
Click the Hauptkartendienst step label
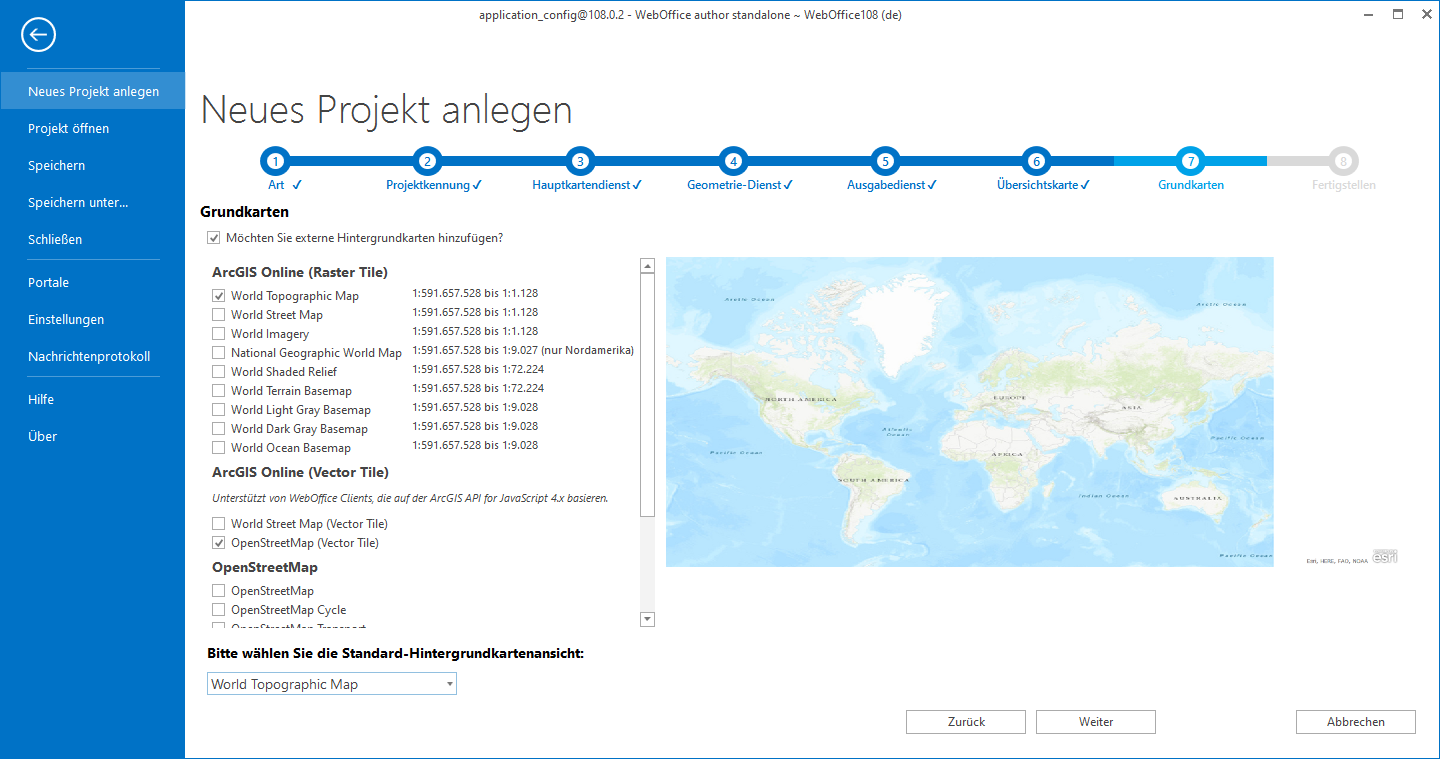(x=581, y=185)
